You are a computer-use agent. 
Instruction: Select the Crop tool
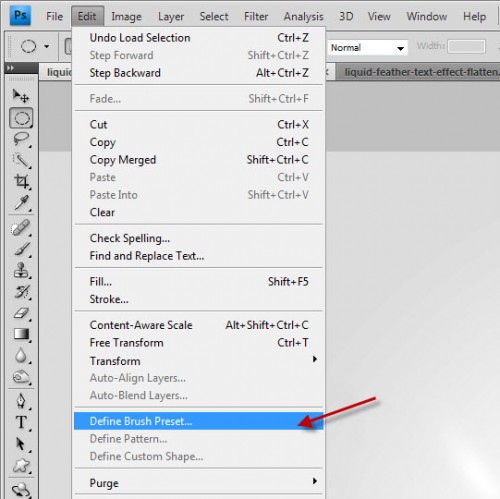click(x=21, y=182)
